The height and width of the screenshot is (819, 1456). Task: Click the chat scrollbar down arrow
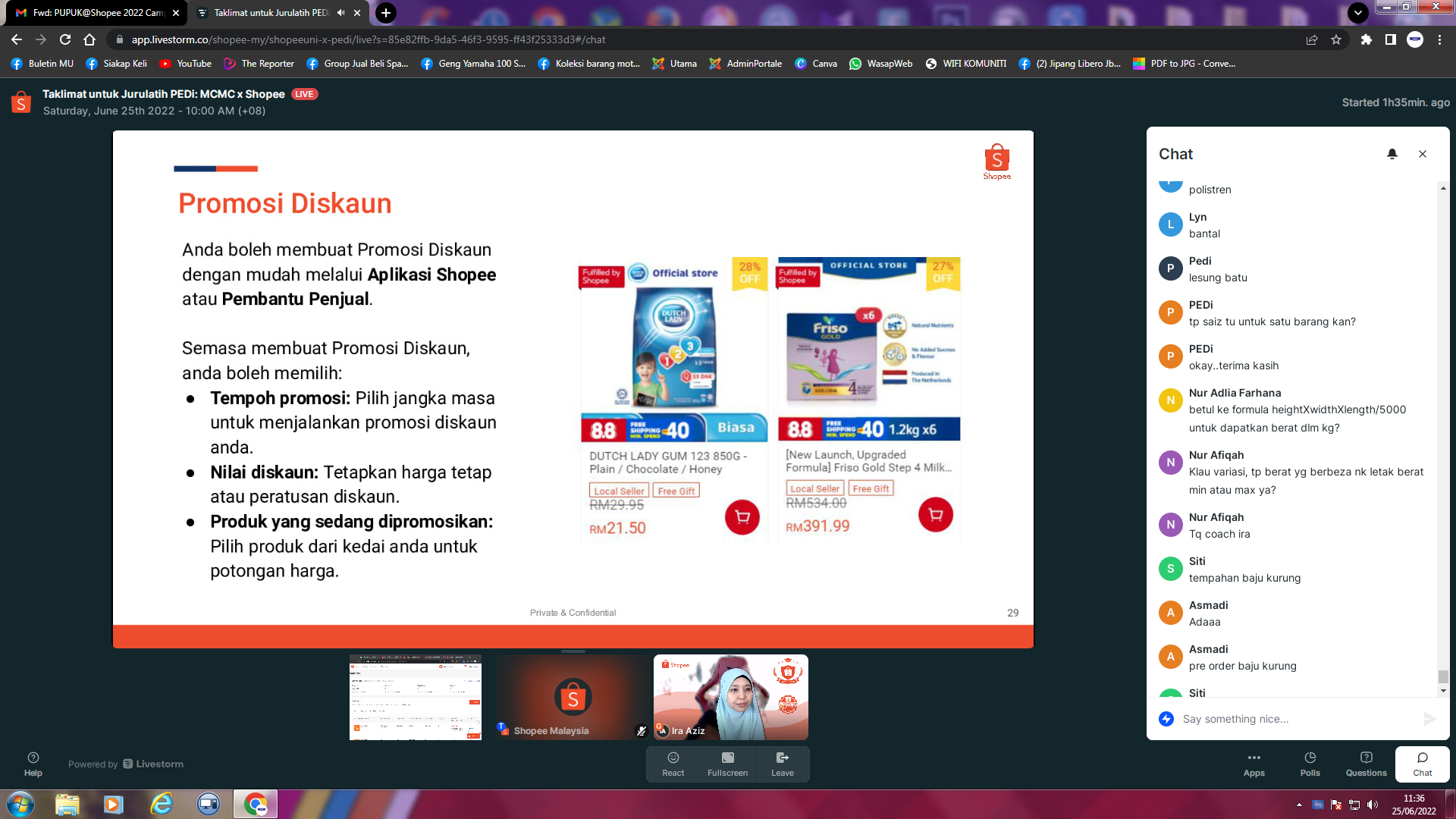[x=1443, y=691]
